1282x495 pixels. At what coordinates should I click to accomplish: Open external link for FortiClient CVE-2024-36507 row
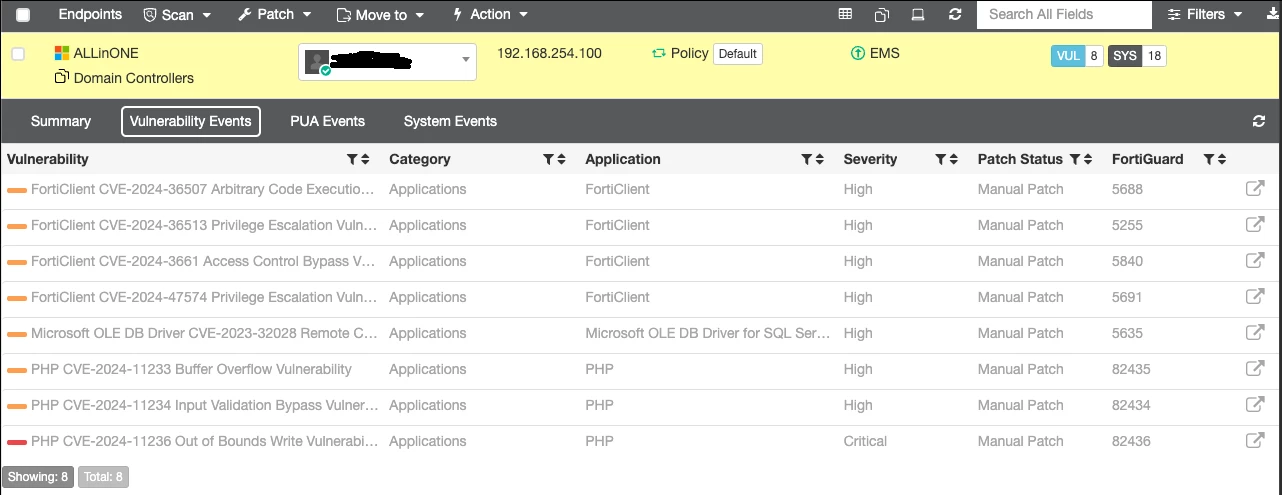click(x=1255, y=189)
